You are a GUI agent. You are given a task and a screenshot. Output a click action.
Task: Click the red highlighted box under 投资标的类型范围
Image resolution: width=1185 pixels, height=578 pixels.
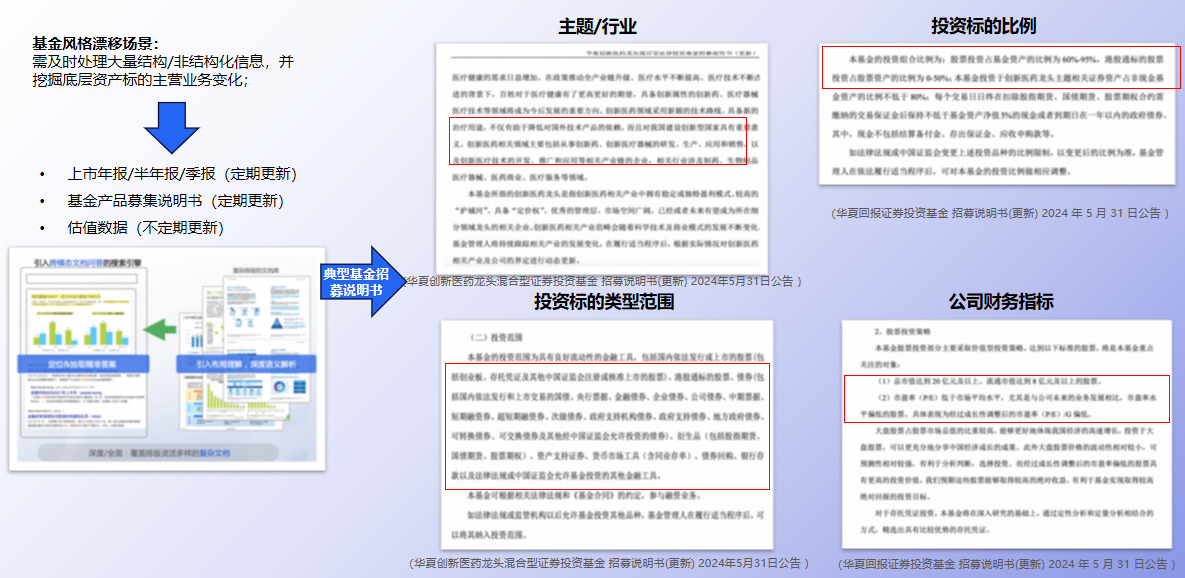tap(607, 425)
